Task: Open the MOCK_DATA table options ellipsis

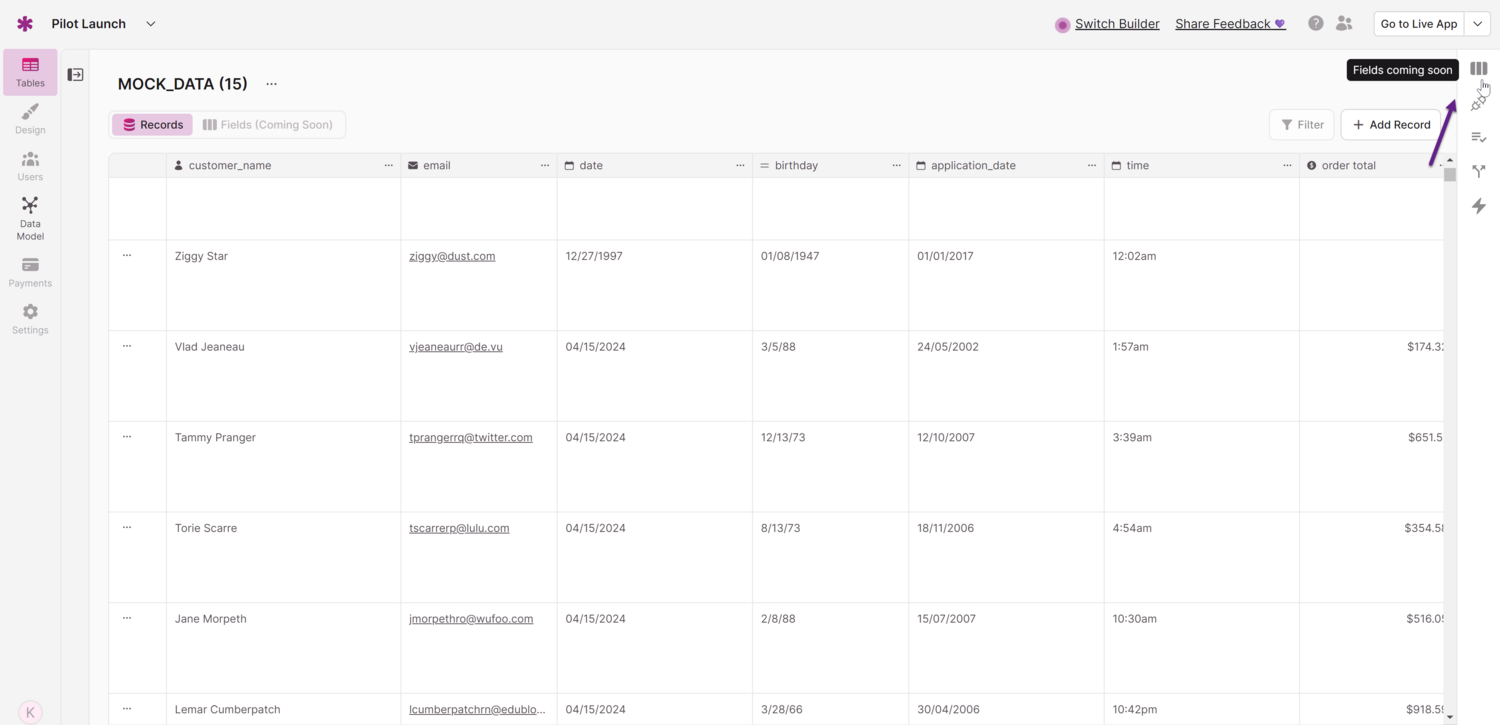Action: (x=271, y=84)
